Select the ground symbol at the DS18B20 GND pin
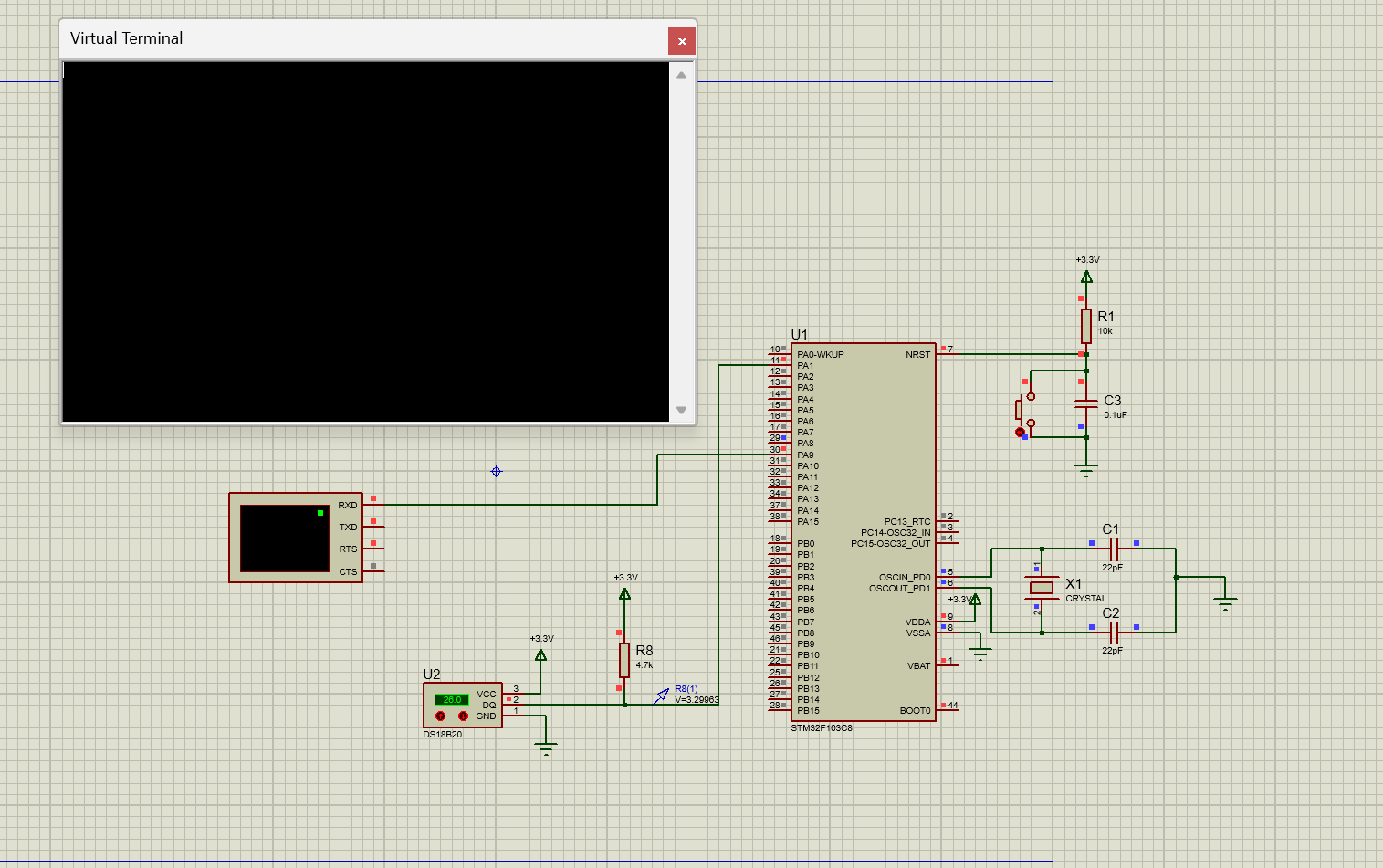Image resolution: width=1383 pixels, height=868 pixels. coord(546,750)
